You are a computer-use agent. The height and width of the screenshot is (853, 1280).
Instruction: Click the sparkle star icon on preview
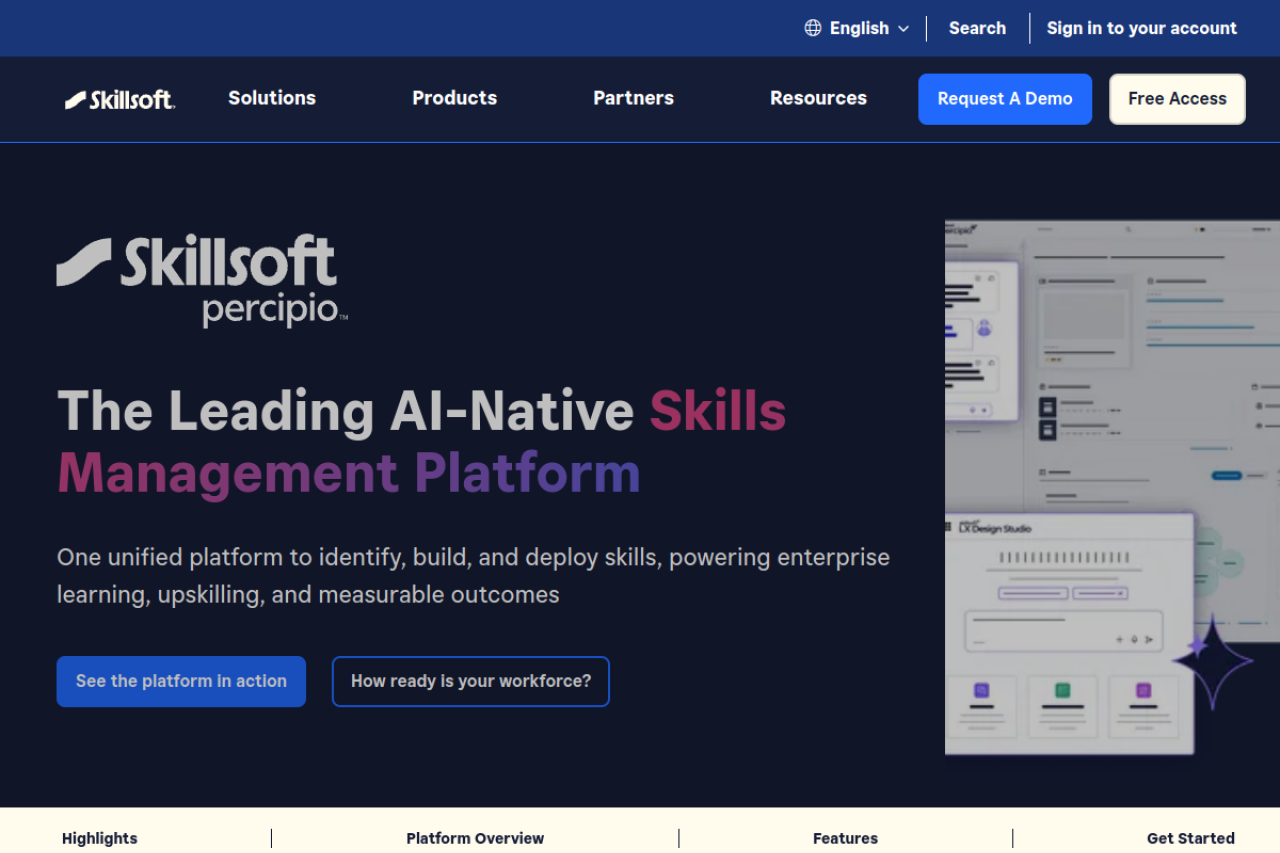(1213, 661)
